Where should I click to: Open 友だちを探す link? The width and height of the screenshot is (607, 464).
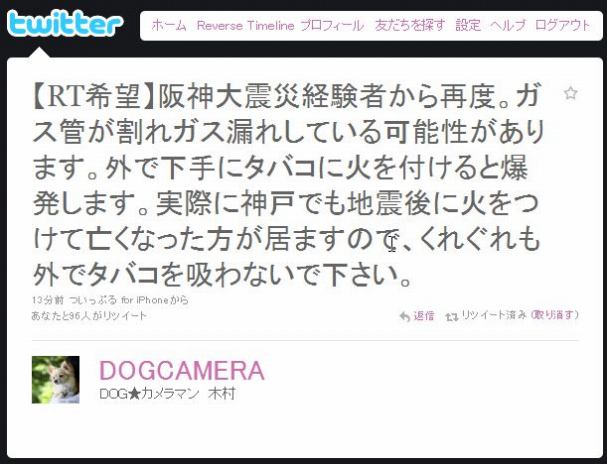pos(410,26)
